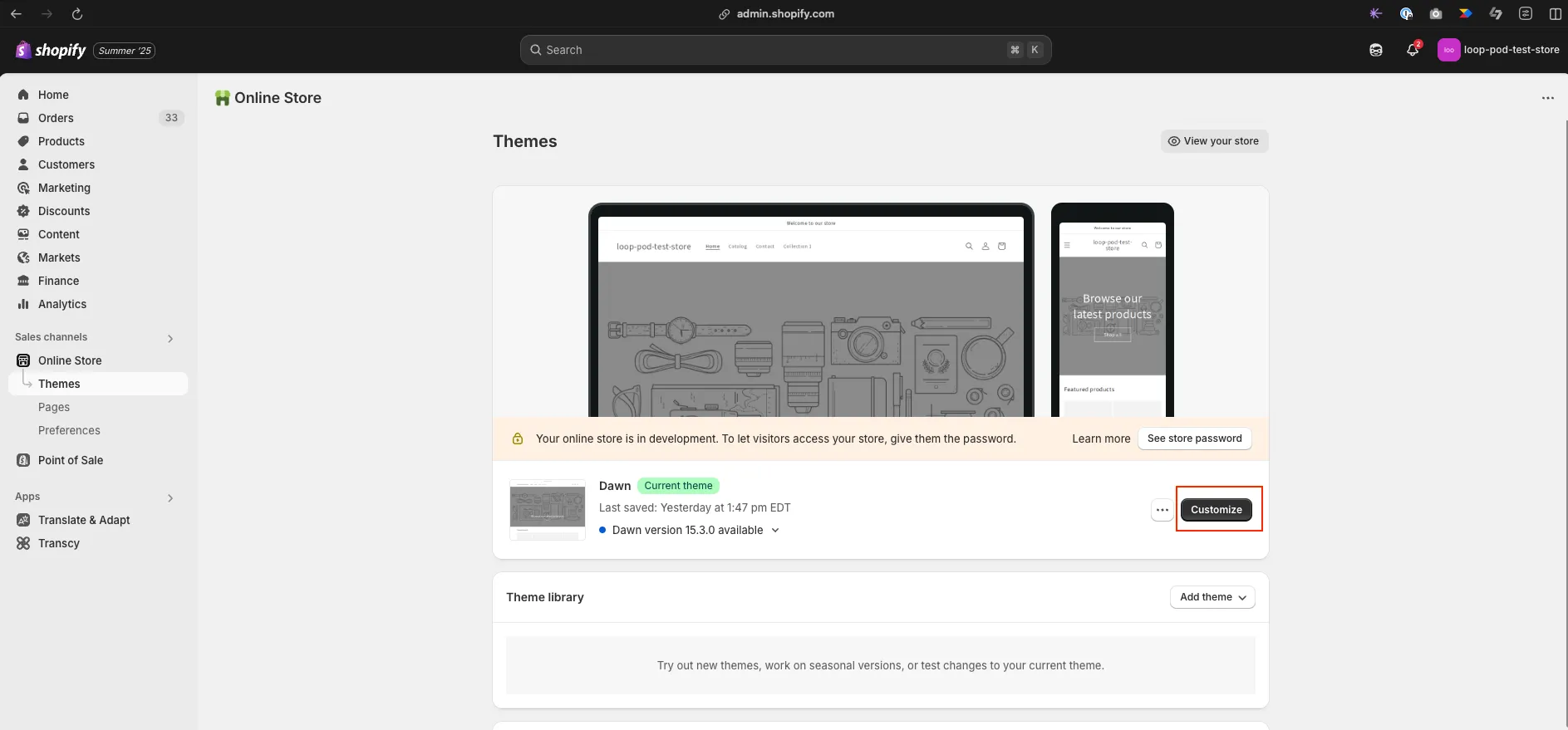The height and width of the screenshot is (730, 1568).
Task: Click the Search input field
Action: tap(785, 50)
